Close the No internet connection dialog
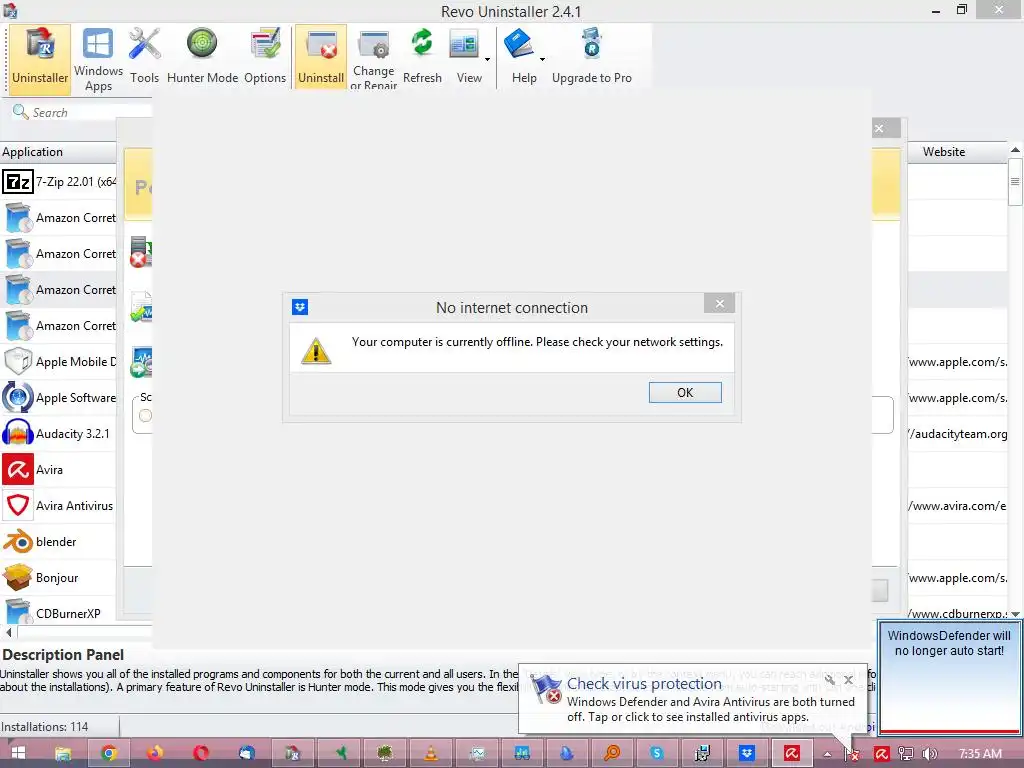This screenshot has height=768, width=1024. [720, 304]
